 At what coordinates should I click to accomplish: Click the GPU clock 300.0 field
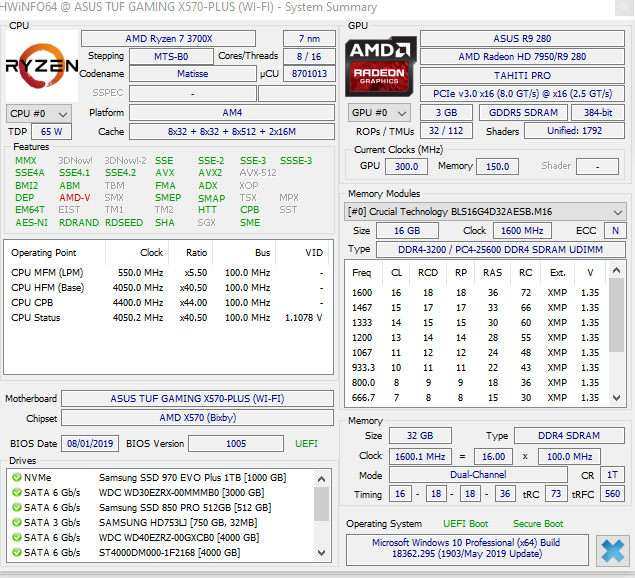[406, 166]
